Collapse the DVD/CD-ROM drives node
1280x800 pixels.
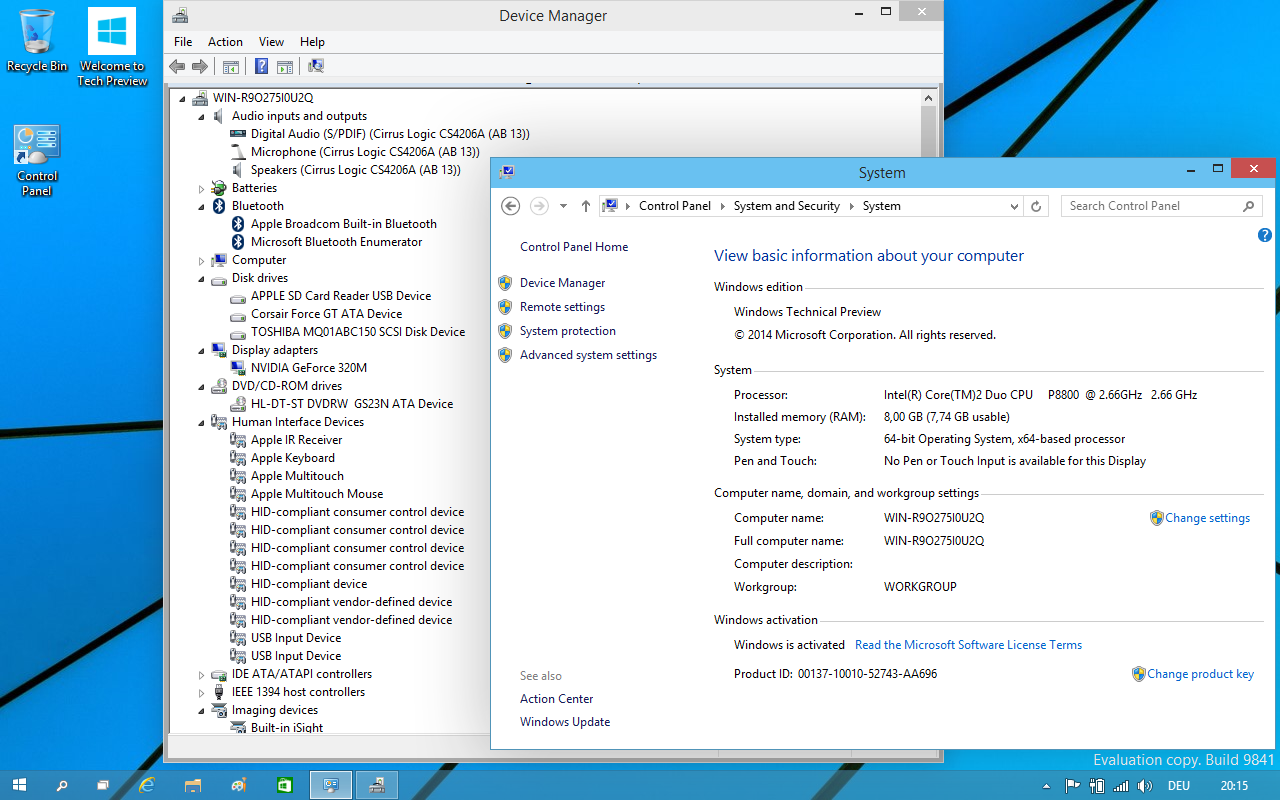click(201, 386)
